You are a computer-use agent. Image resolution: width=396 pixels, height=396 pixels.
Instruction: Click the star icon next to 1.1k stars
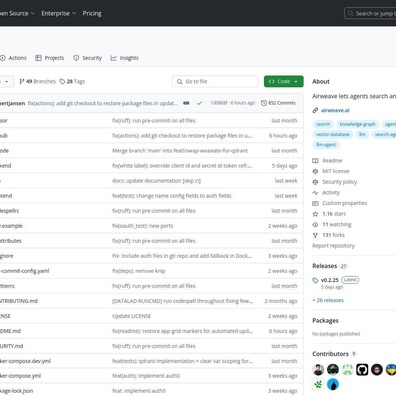pos(315,214)
